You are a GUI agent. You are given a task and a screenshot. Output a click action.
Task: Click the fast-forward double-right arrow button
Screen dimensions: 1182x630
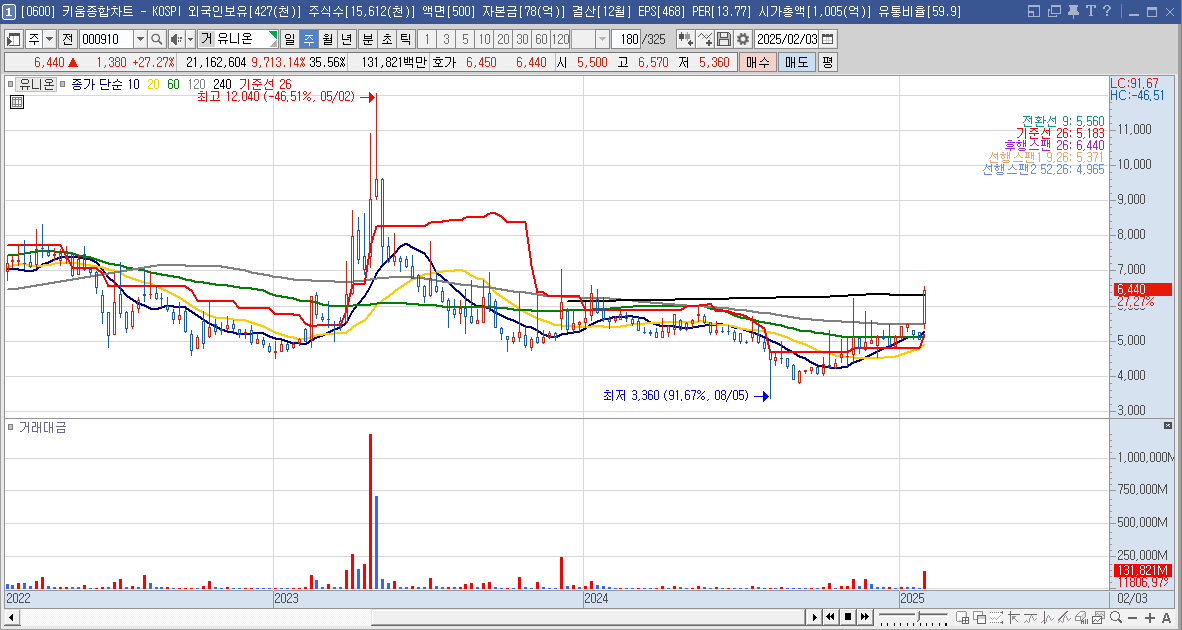[x=865, y=617]
